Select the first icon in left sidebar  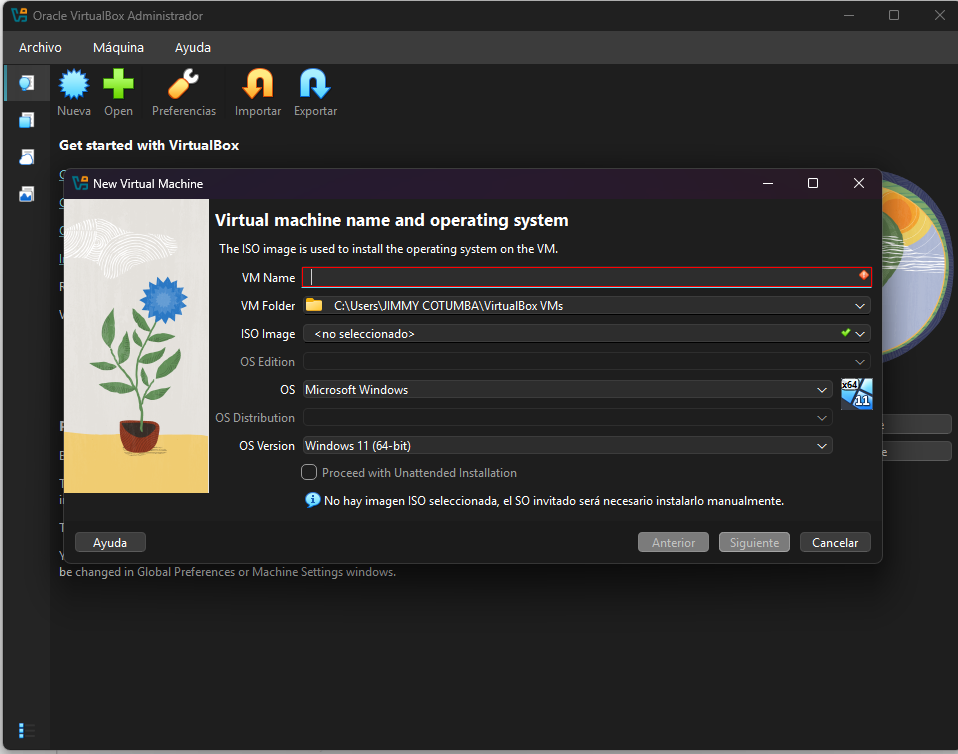point(26,82)
